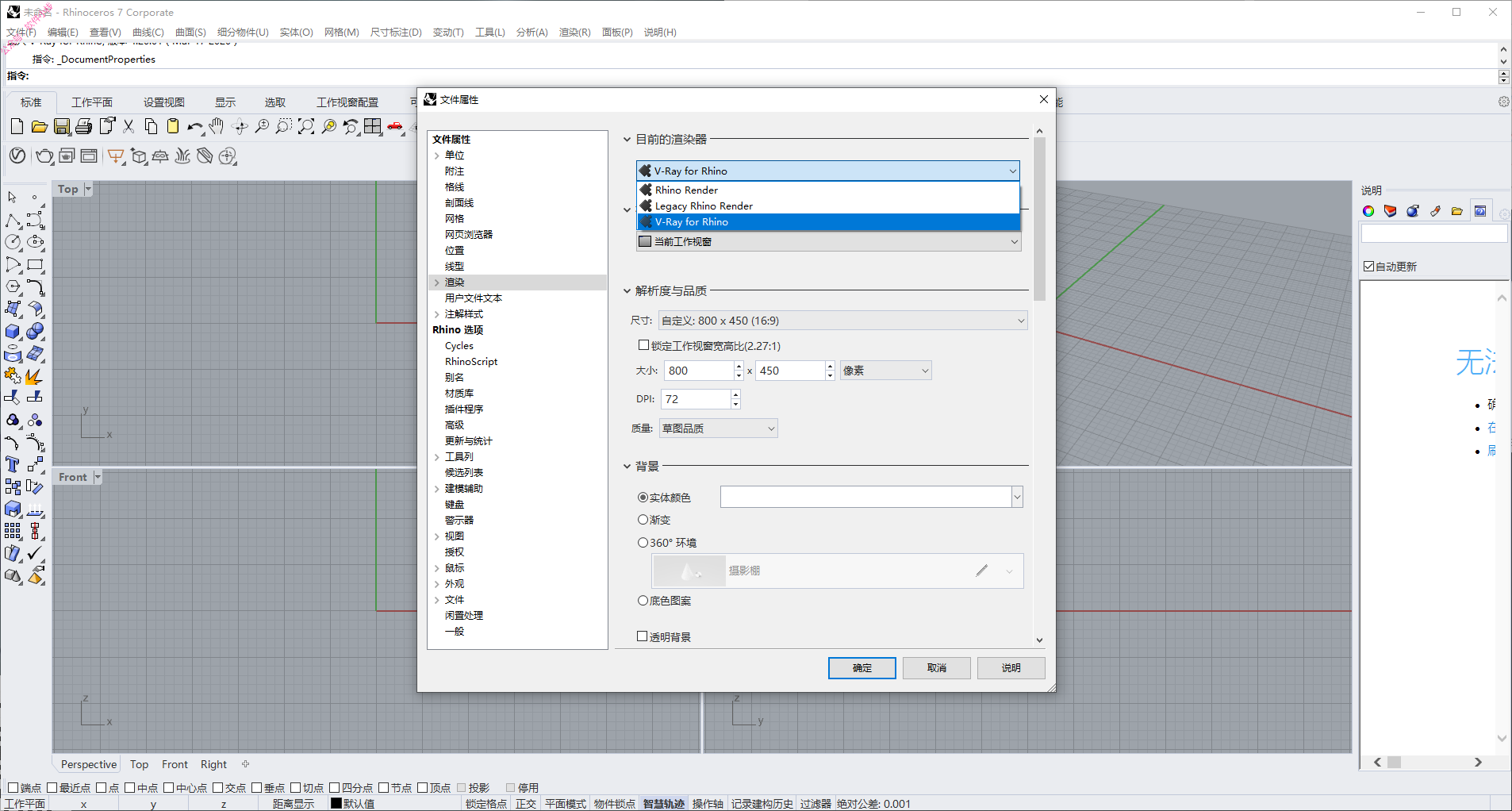Select the wallpaper background radio button

pyautogui.click(x=643, y=601)
